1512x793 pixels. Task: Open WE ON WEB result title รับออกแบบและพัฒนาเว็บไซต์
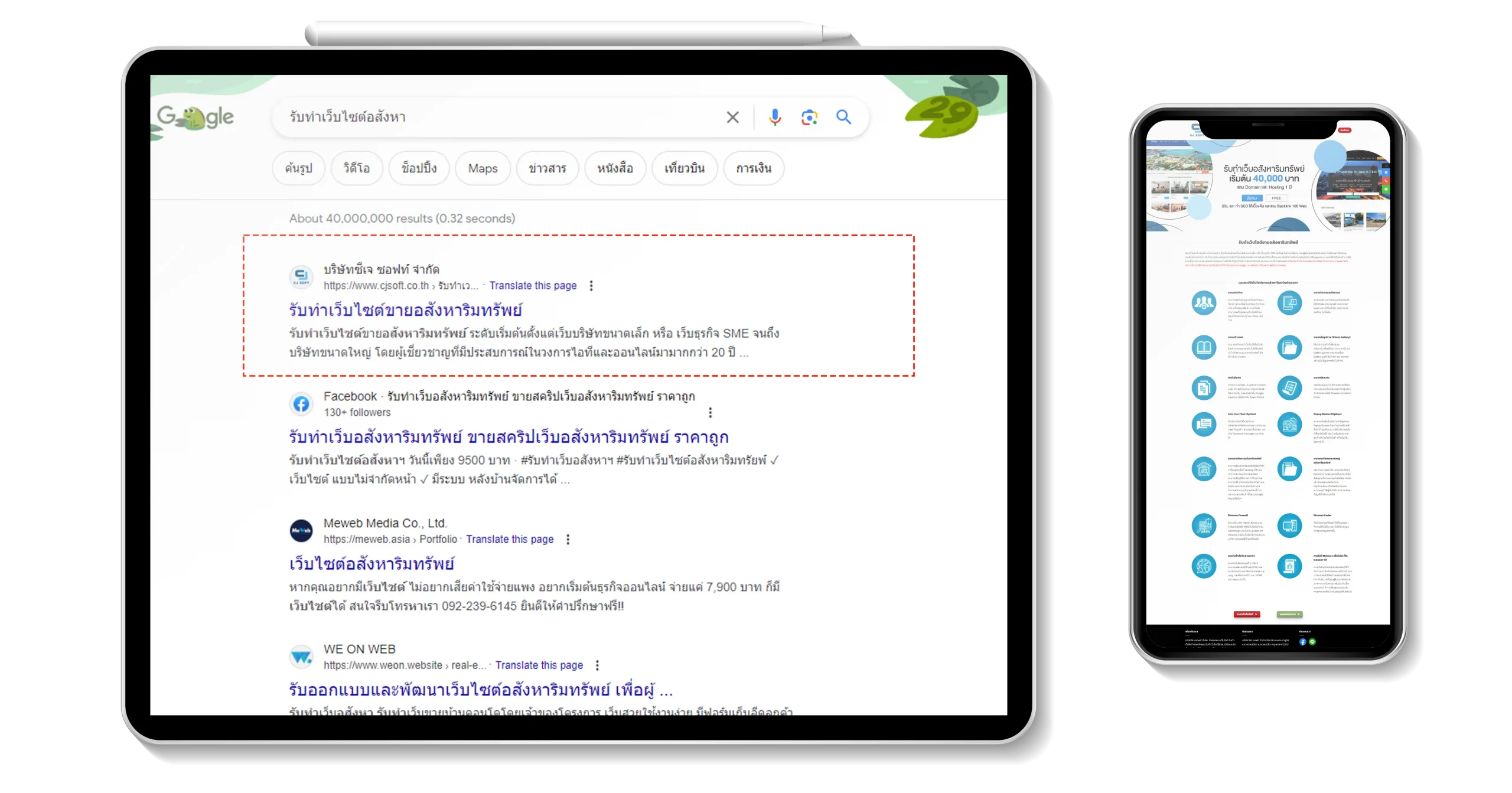point(481,690)
